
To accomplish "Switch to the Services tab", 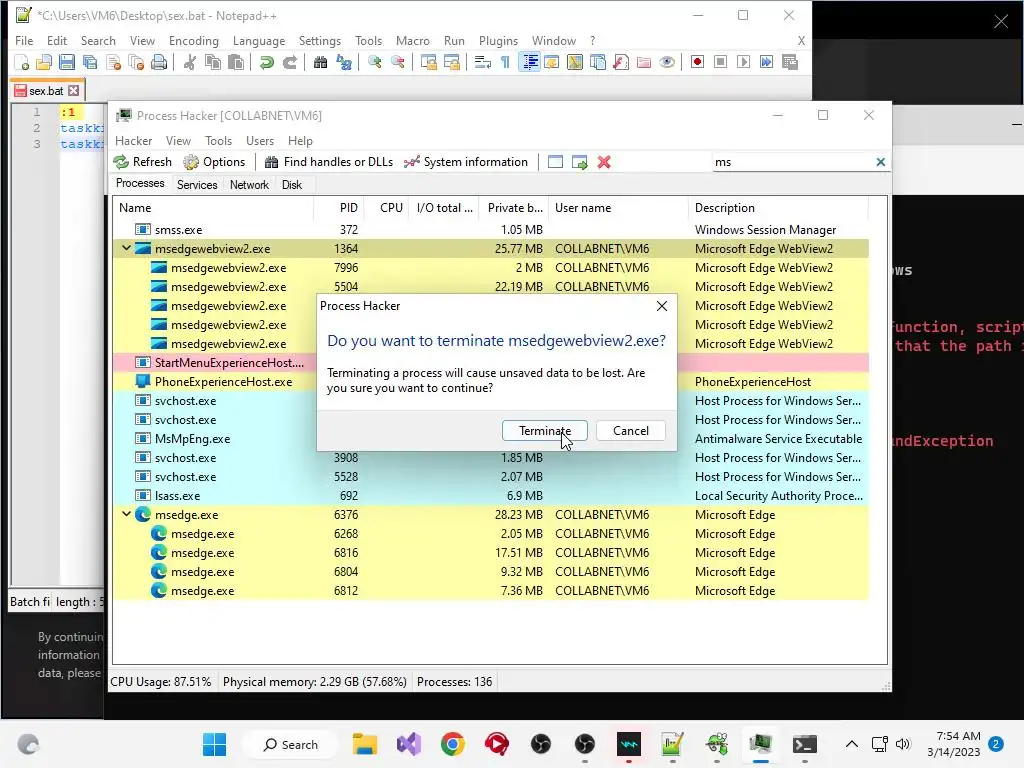I will tap(197, 185).
